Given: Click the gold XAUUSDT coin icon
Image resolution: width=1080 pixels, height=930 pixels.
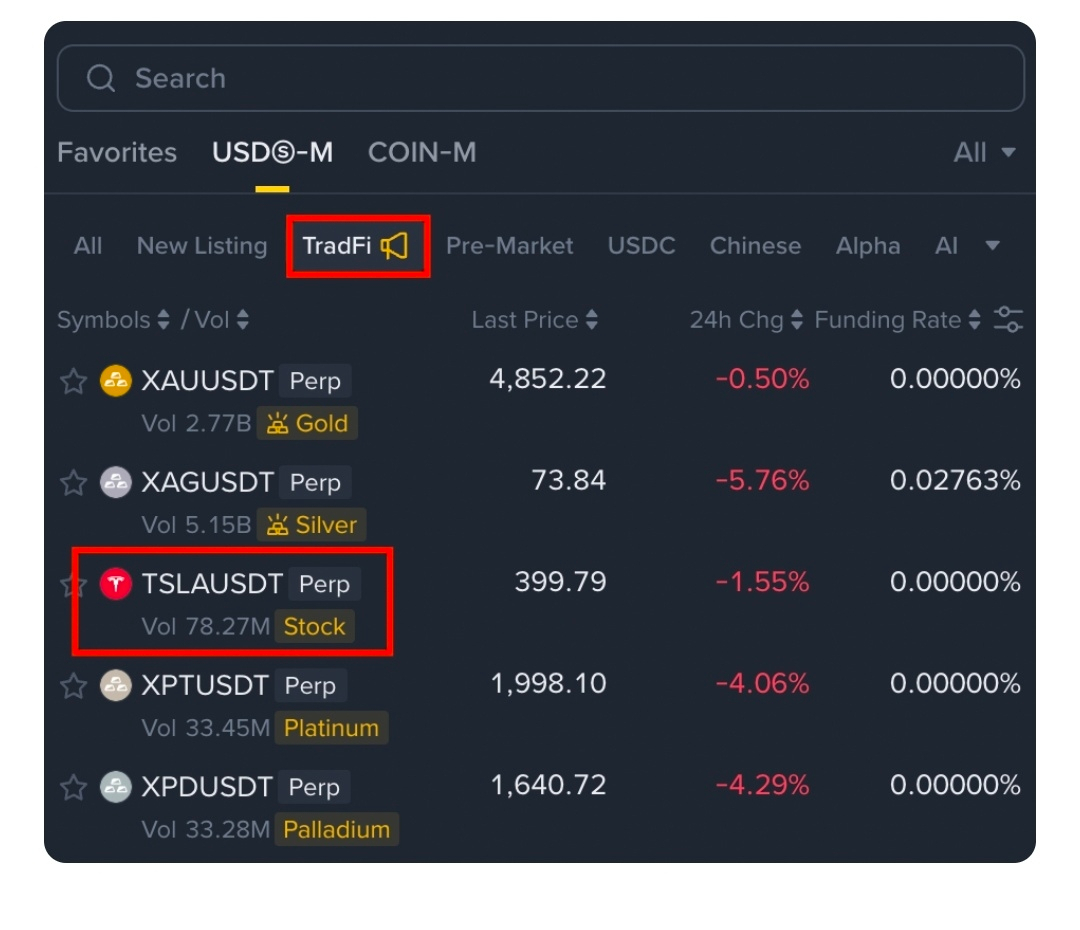Looking at the screenshot, I should (116, 381).
